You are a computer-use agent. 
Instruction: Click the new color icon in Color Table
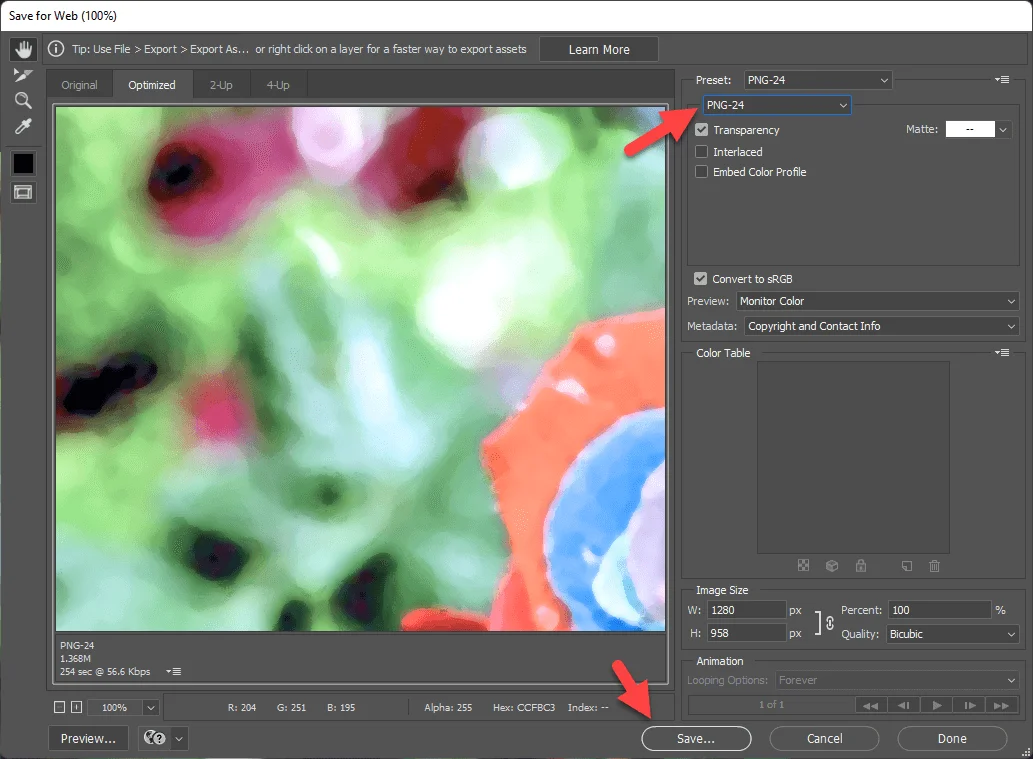(907, 566)
